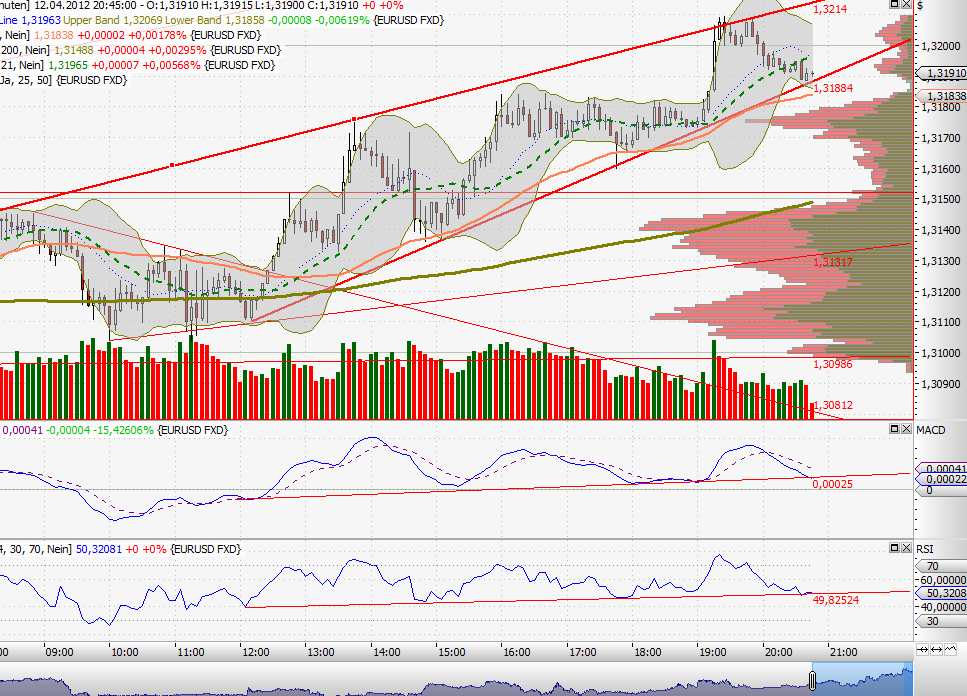The image size is (967, 696).
Task: Click the MACD pane title label
Action: point(931,430)
